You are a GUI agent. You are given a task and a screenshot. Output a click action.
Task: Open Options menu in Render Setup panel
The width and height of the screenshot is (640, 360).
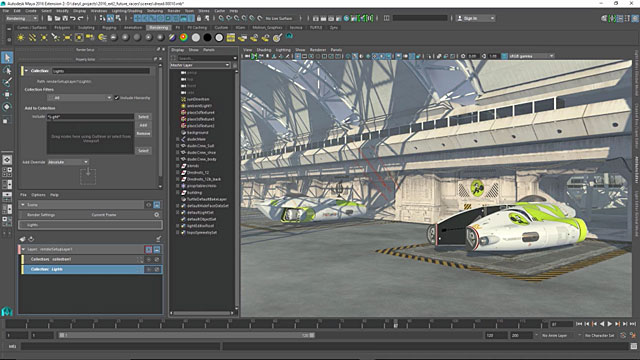38,195
